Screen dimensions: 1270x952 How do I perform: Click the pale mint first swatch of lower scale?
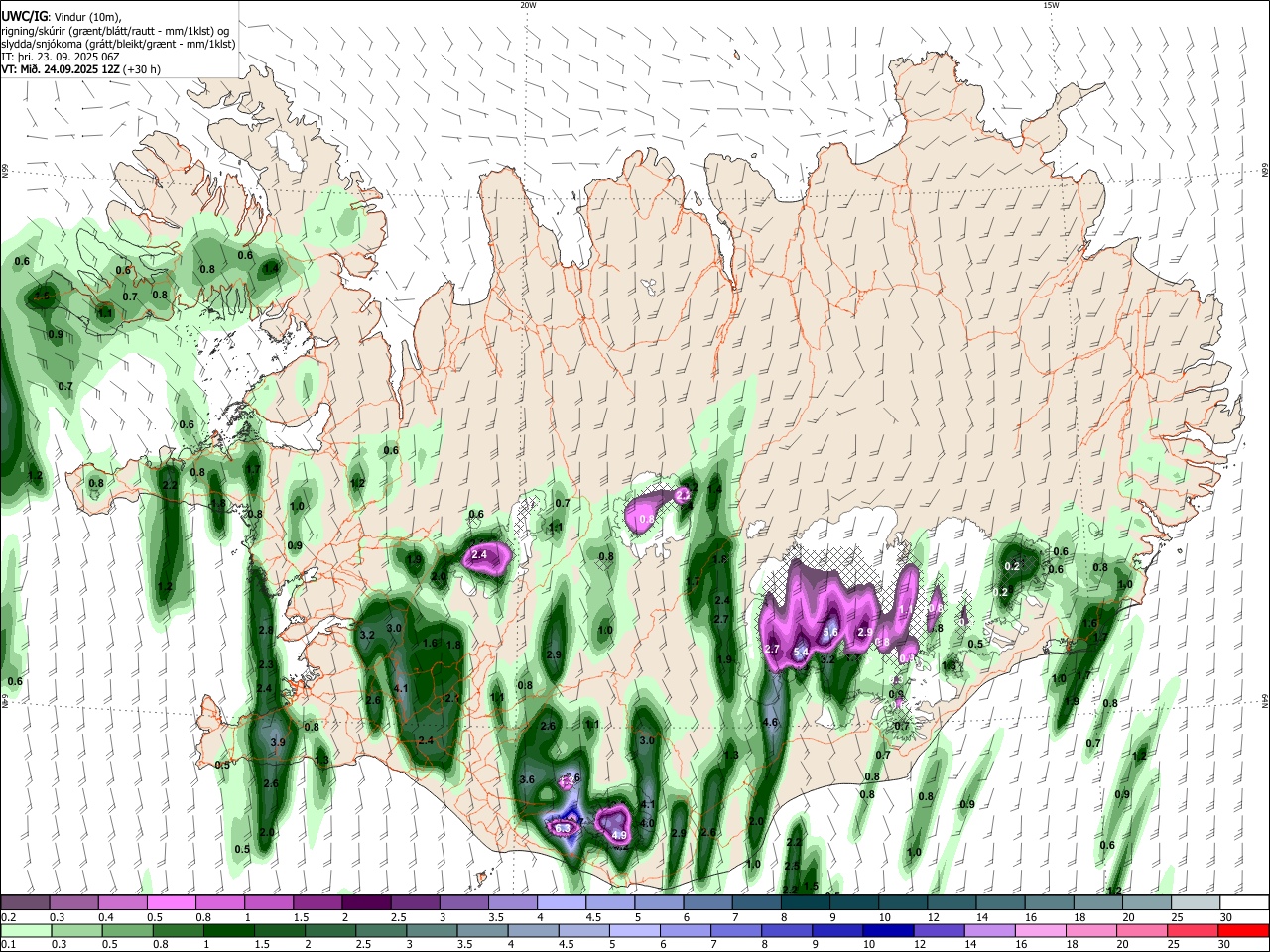[x=27, y=931]
